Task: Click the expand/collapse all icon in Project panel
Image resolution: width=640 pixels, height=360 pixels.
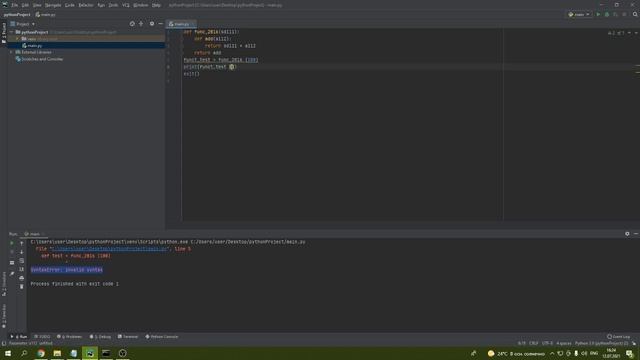Action: pos(141,24)
